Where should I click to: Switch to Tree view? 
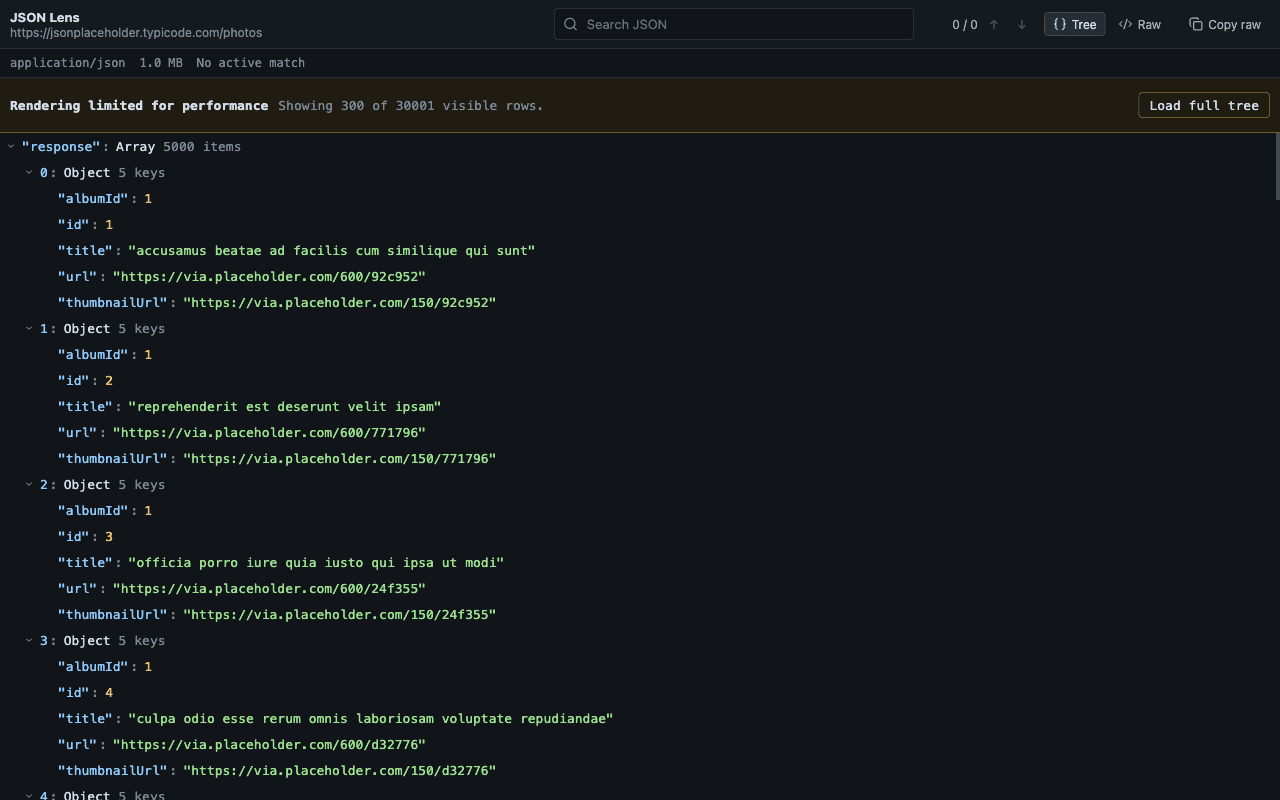[x=1075, y=24]
